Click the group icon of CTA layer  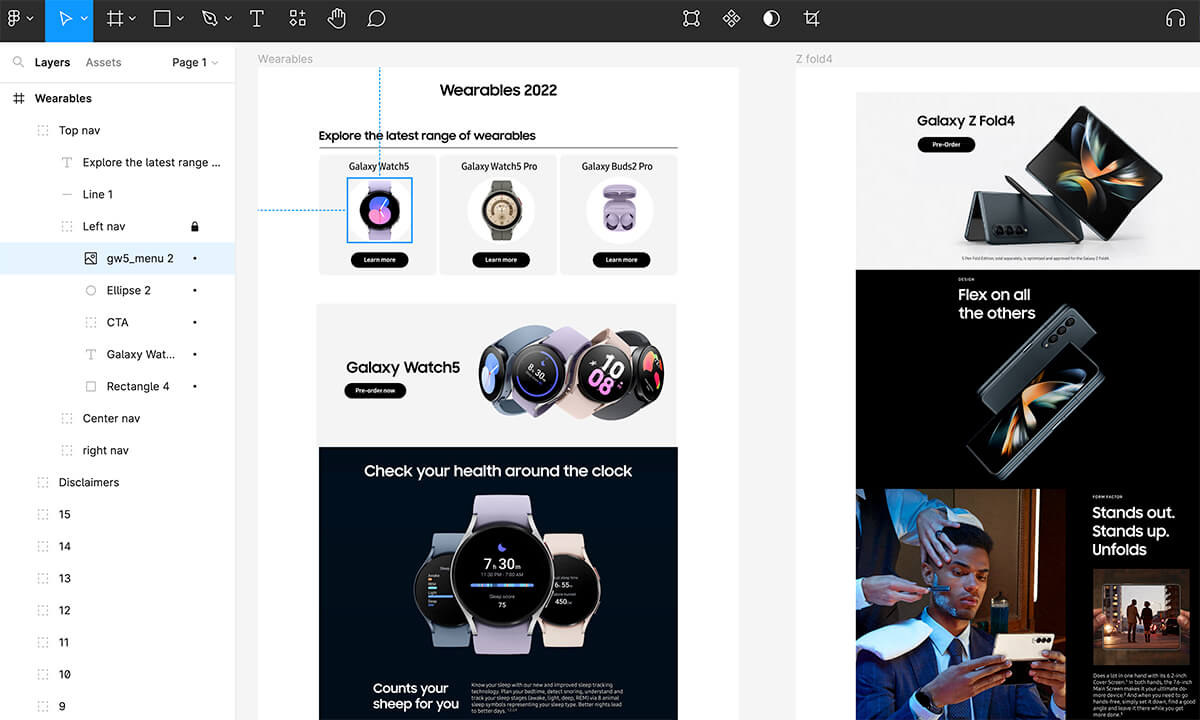coord(91,322)
